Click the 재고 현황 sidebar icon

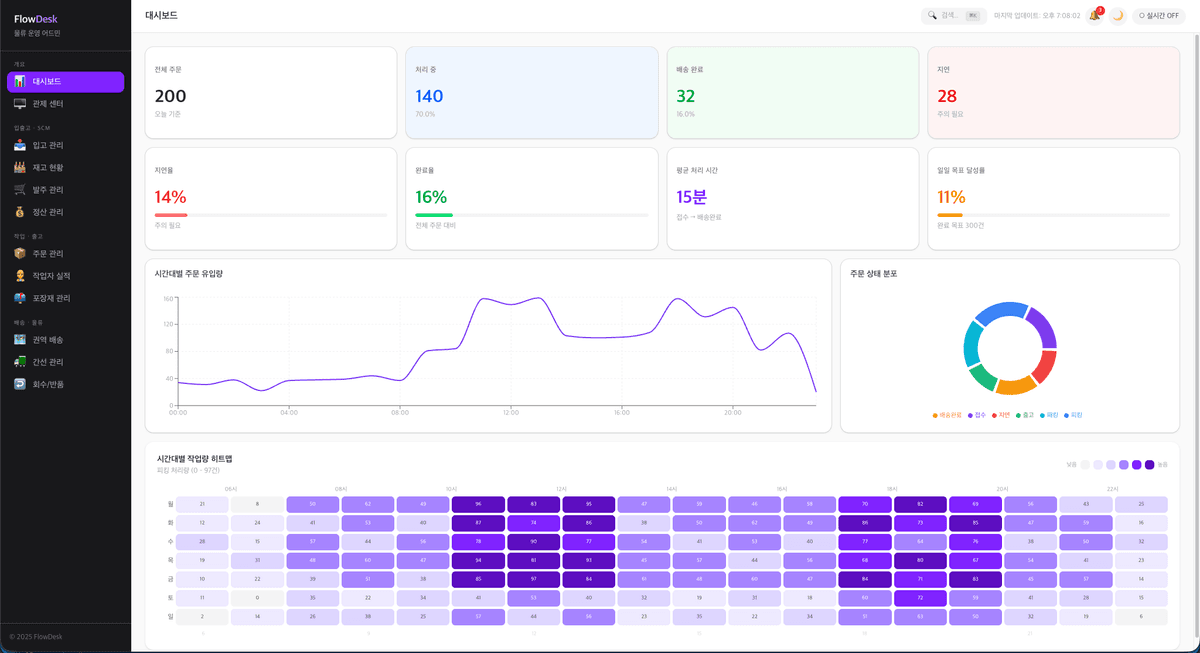point(20,168)
